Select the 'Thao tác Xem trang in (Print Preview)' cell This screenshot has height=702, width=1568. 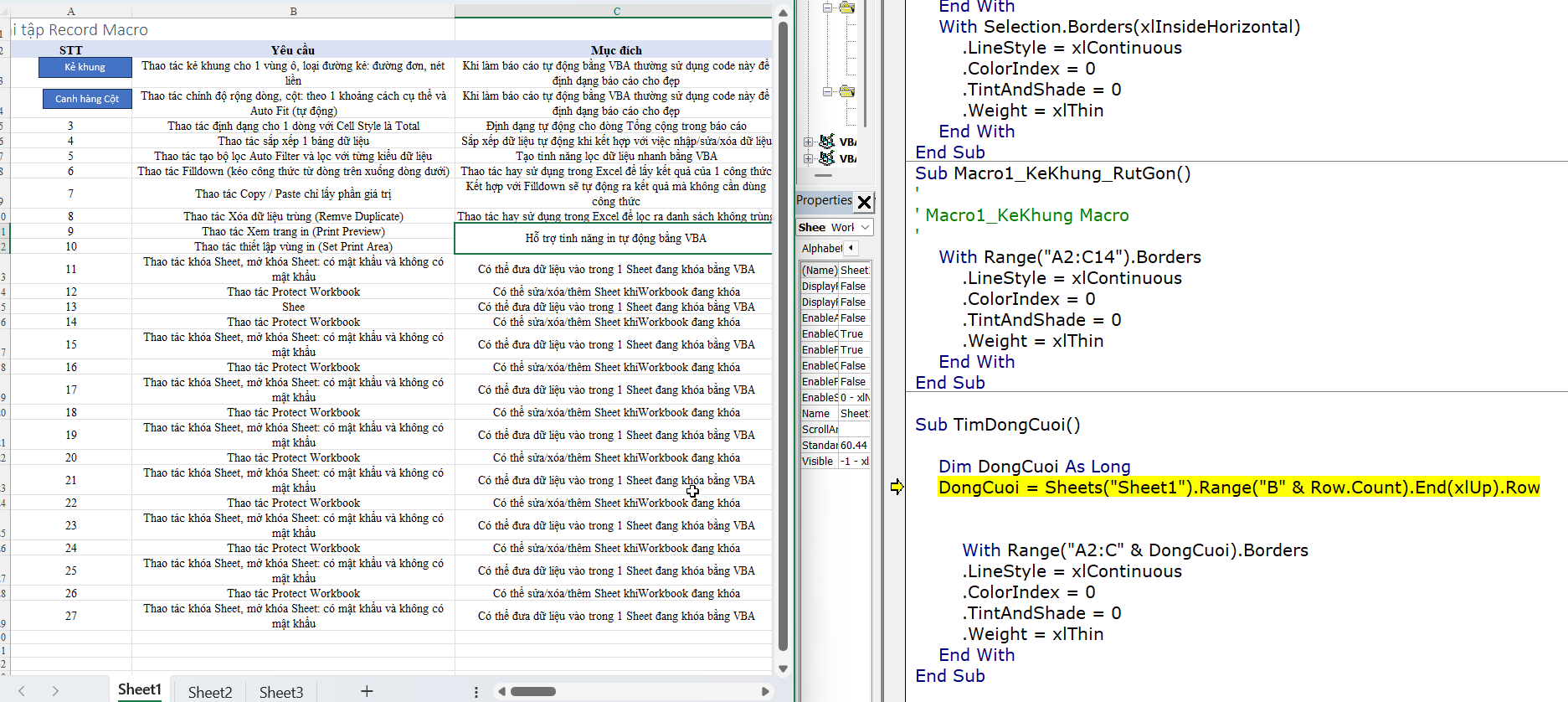pyautogui.click(x=294, y=231)
